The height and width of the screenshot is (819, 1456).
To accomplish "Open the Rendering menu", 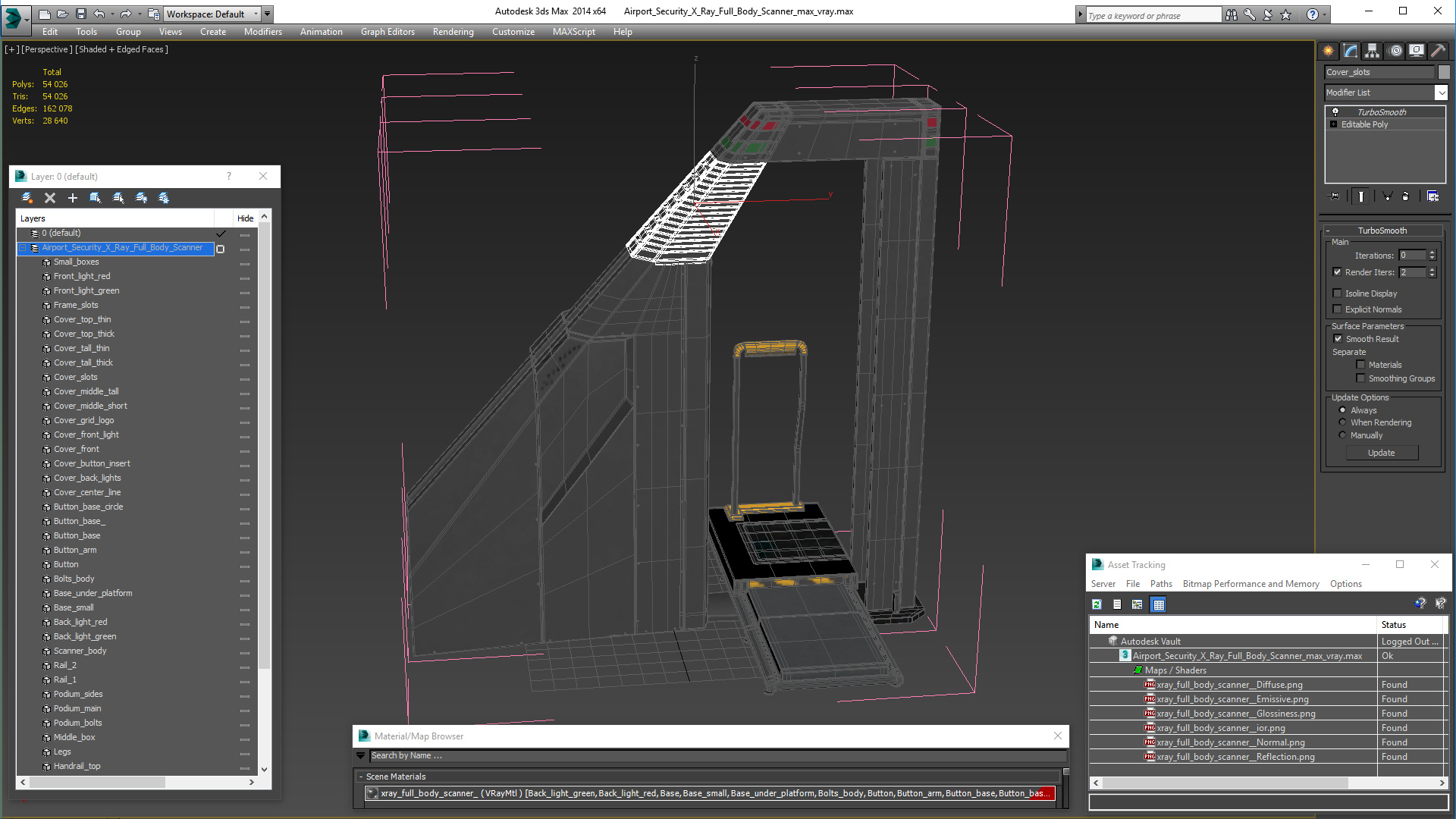I will [x=453, y=32].
